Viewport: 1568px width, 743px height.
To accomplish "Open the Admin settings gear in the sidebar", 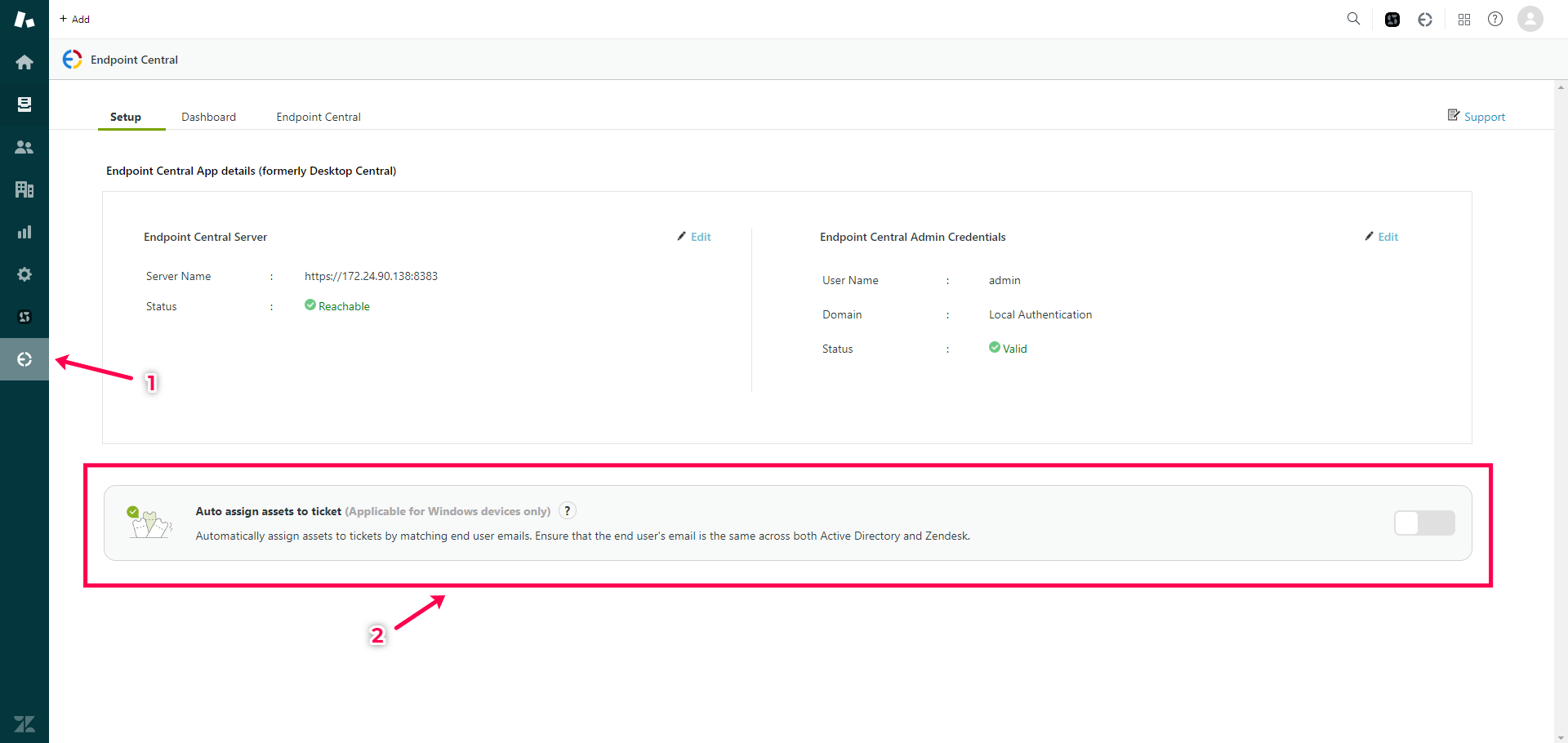I will 24,274.
